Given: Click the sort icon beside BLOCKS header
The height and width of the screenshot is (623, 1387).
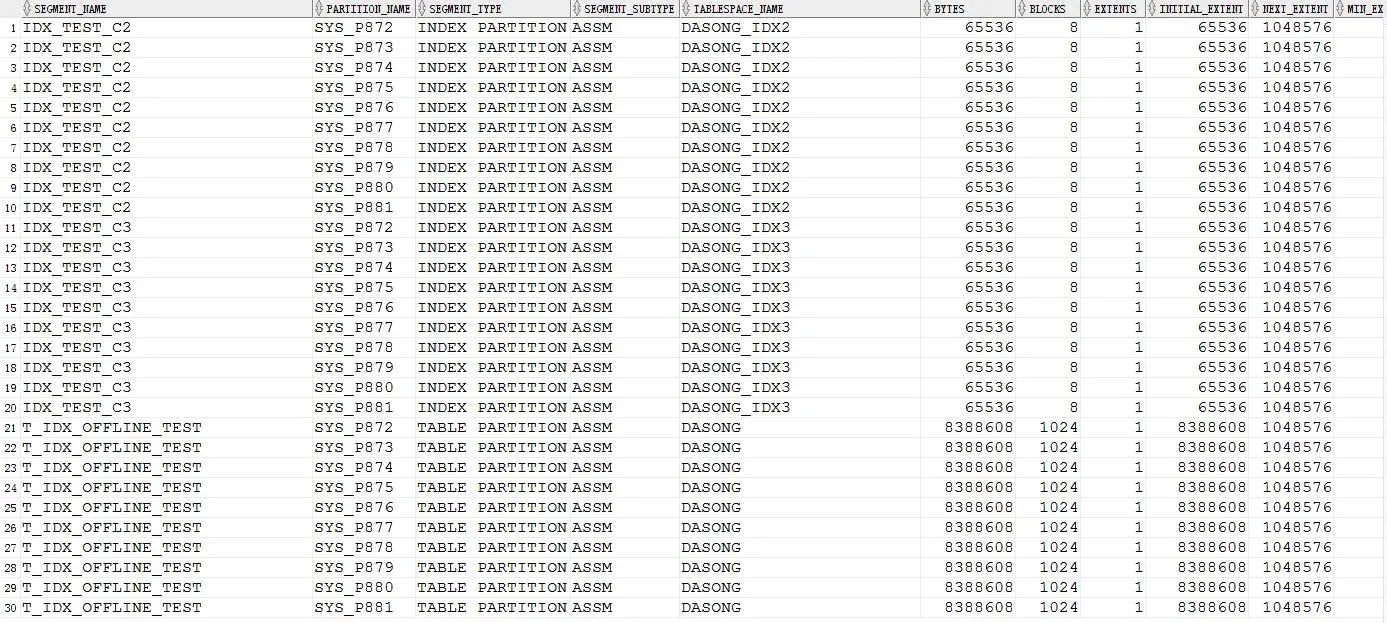Looking at the screenshot, I should [1022, 9].
